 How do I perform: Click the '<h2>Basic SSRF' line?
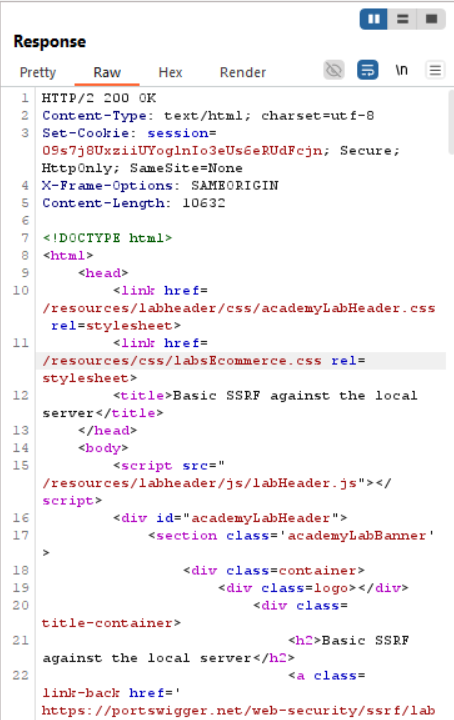[349, 641]
